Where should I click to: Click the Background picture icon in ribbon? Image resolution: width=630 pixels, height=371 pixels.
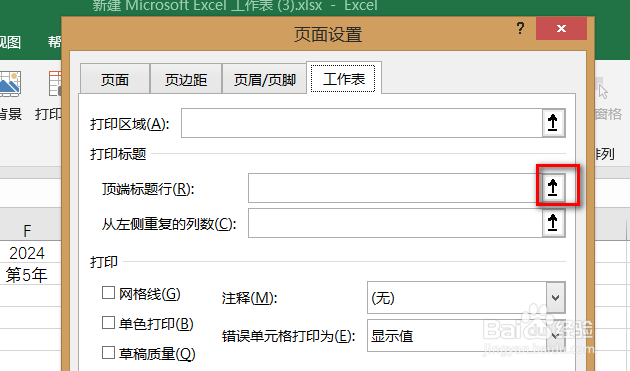[x=10, y=84]
